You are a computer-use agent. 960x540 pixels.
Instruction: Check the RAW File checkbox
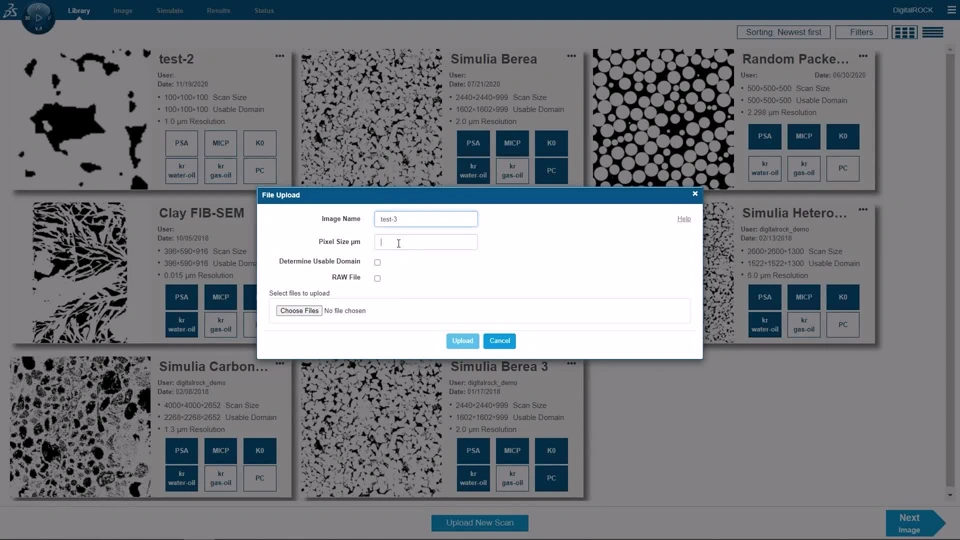pyautogui.click(x=377, y=278)
